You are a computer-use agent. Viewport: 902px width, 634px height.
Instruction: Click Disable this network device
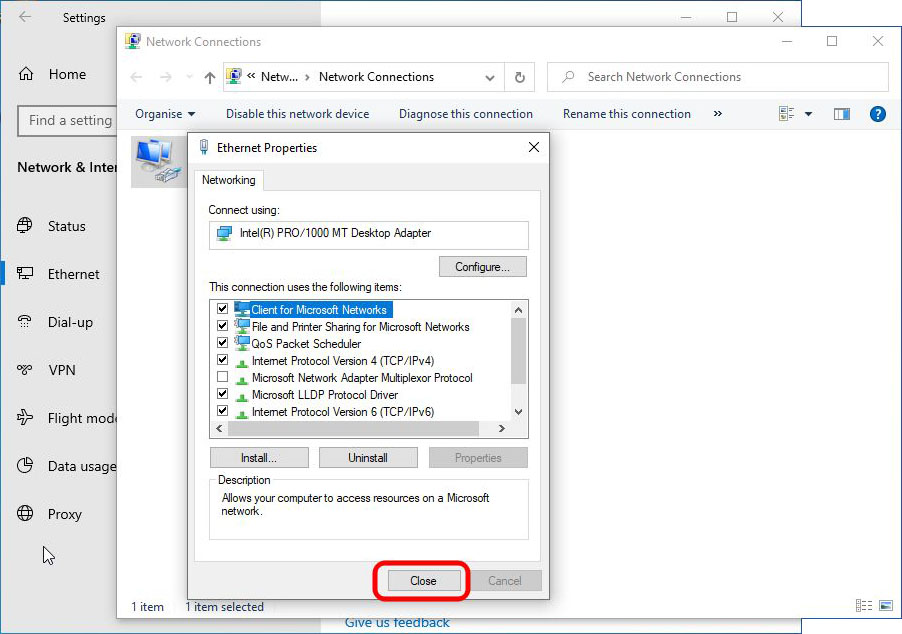297,114
